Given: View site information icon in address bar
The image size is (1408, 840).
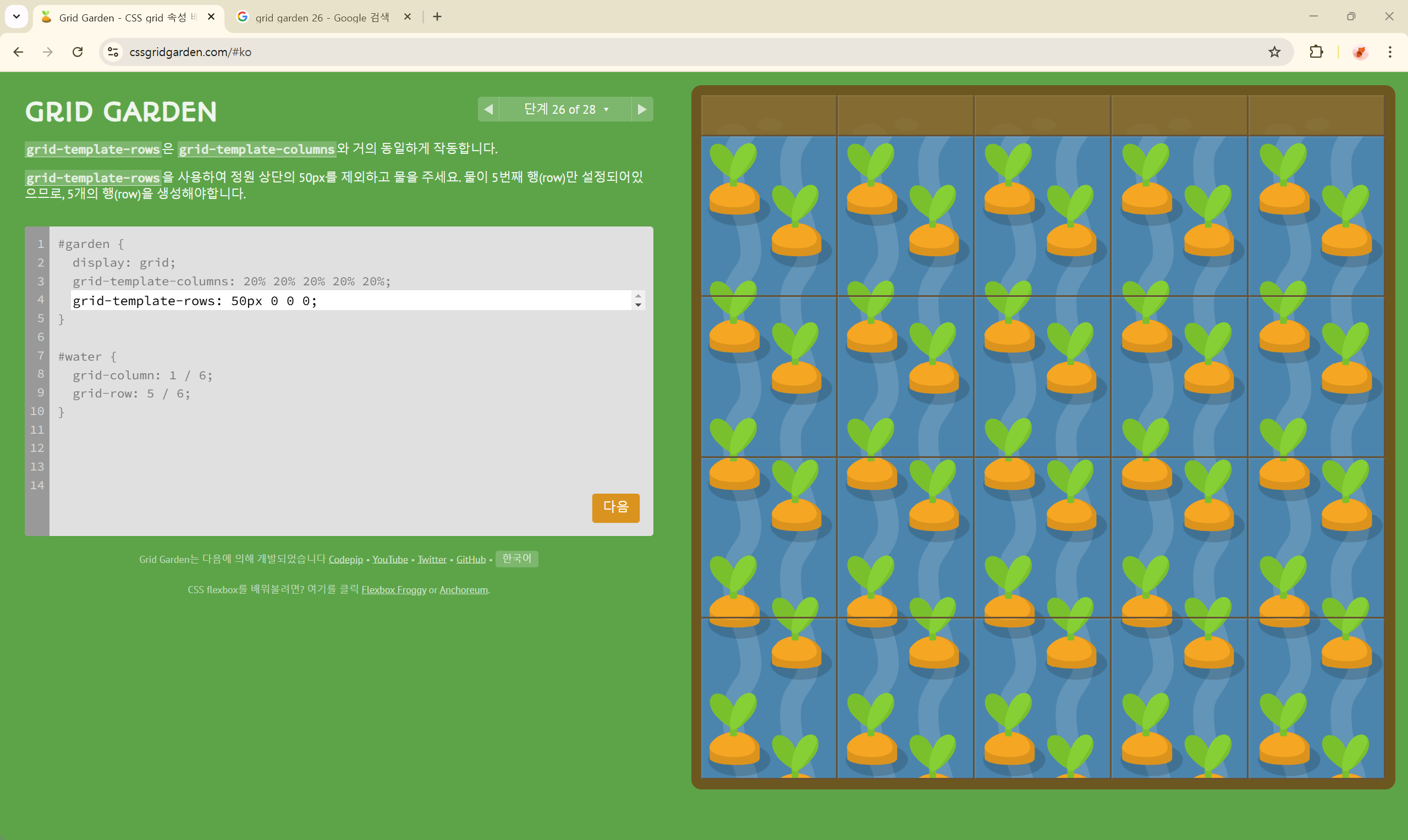Looking at the screenshot, I should [113, 52].
